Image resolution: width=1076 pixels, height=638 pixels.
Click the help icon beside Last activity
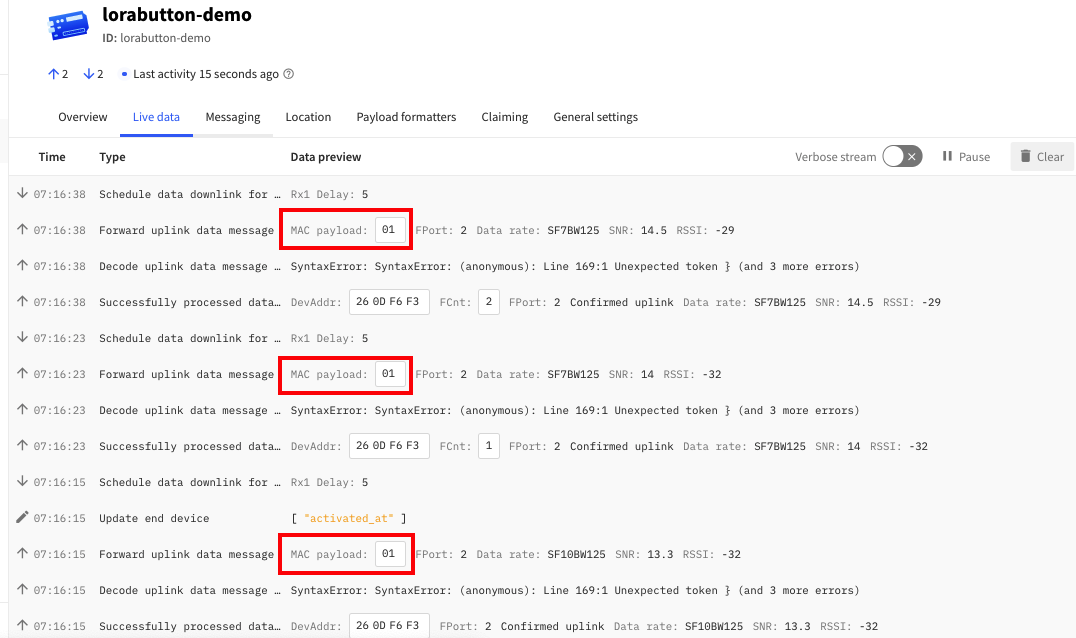[289, 74]
